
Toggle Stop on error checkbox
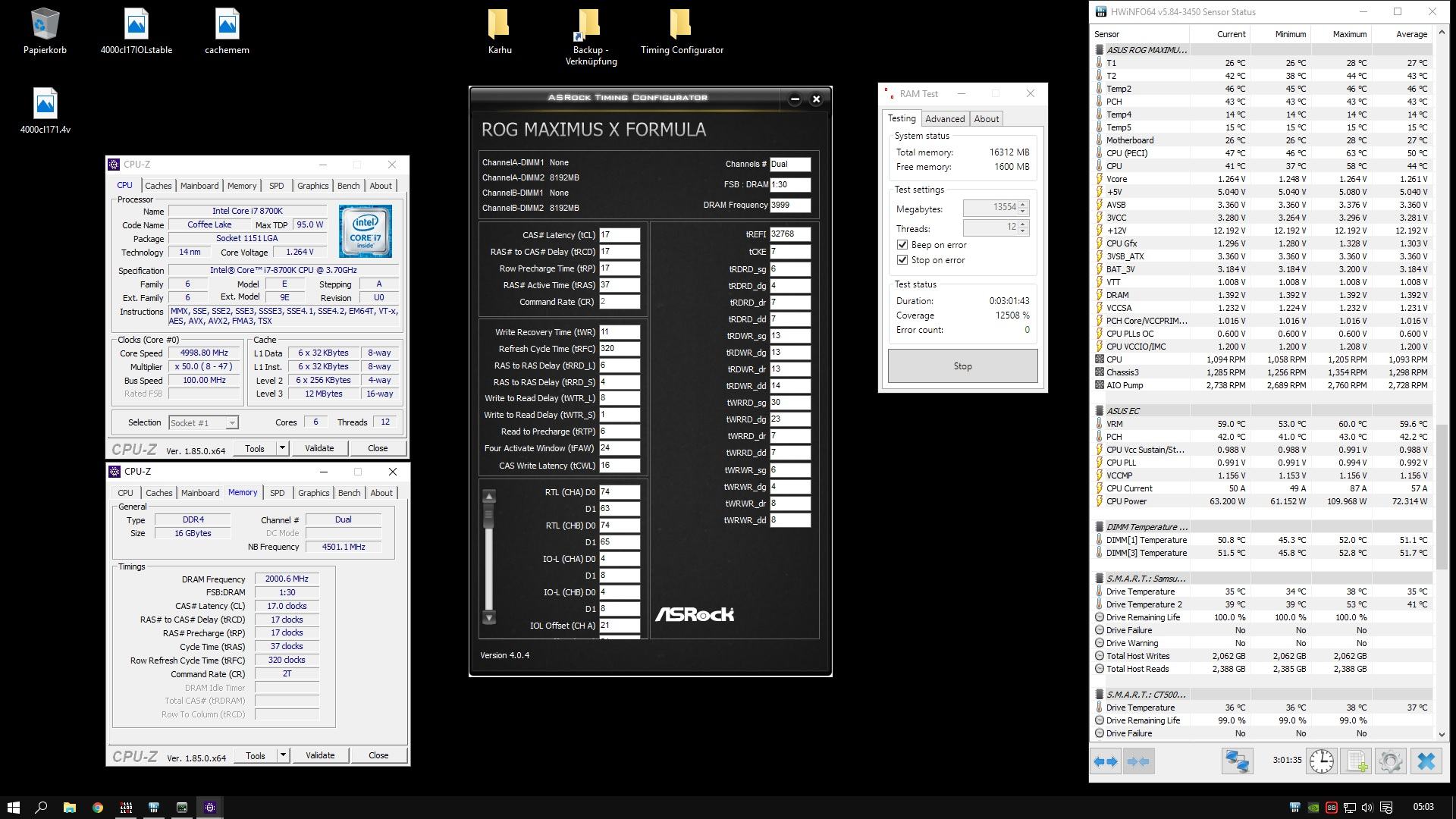(902, 260)
